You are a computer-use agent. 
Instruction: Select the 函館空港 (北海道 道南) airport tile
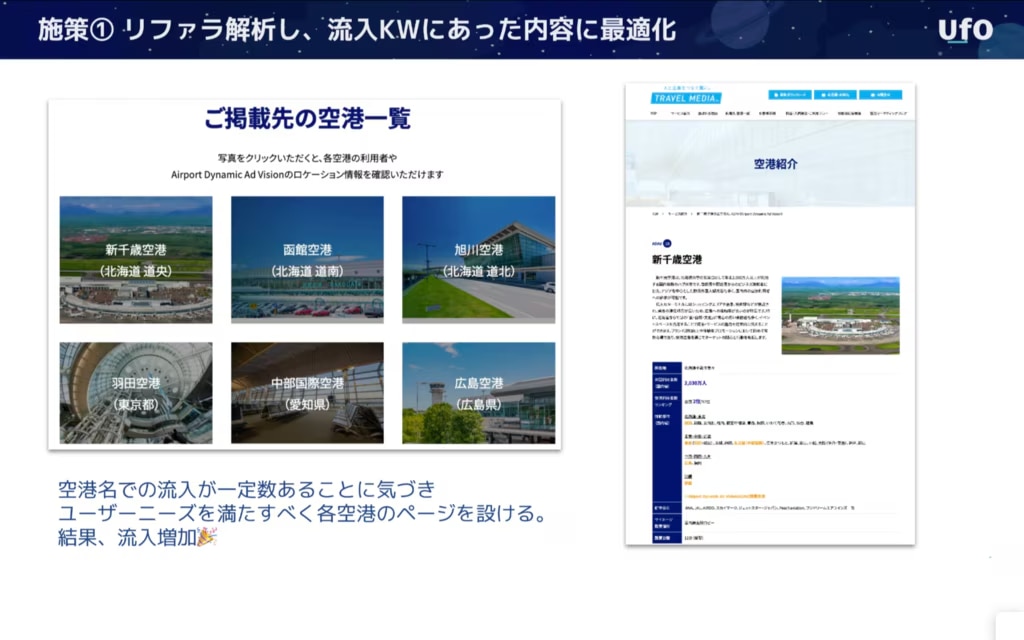click(307, 259)
